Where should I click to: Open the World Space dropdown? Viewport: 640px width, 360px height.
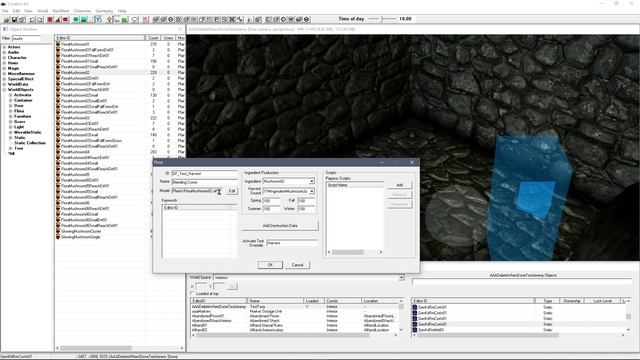tap(401, 278)
